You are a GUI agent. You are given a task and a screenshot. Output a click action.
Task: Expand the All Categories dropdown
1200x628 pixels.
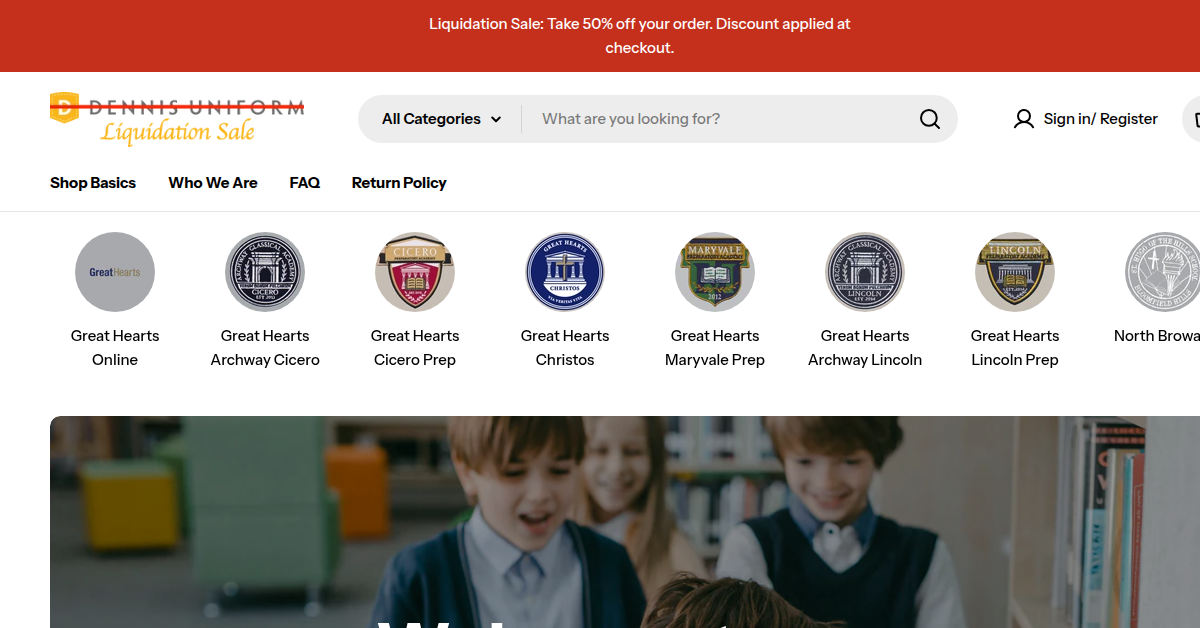tap(441, 119)
